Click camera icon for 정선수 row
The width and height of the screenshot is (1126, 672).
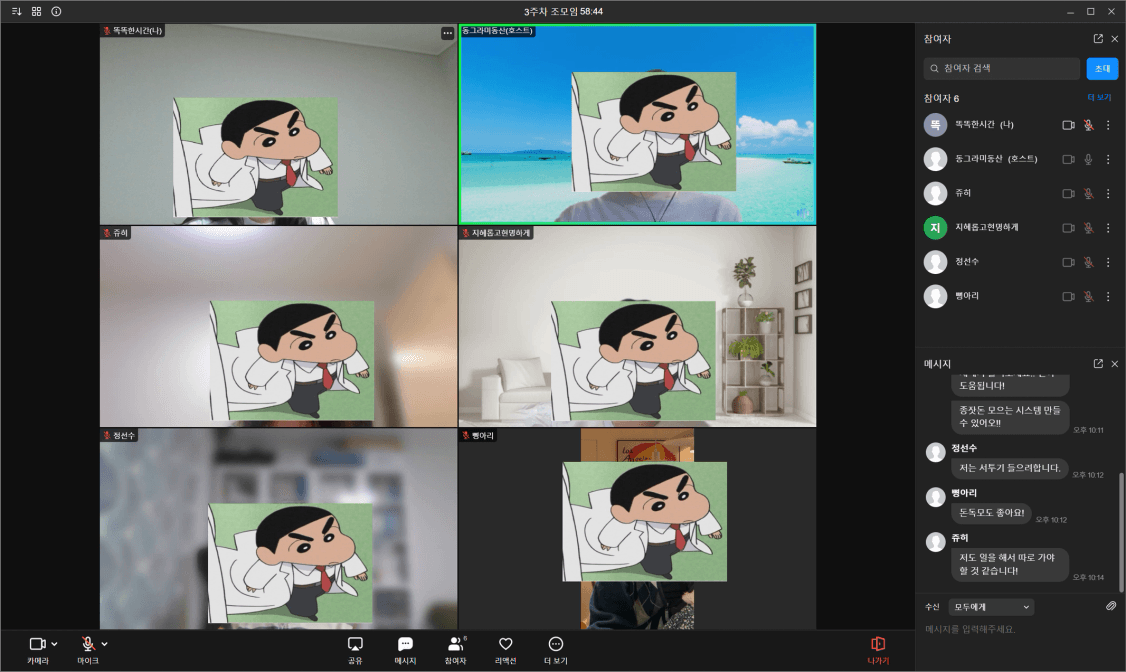(1069, 262)
